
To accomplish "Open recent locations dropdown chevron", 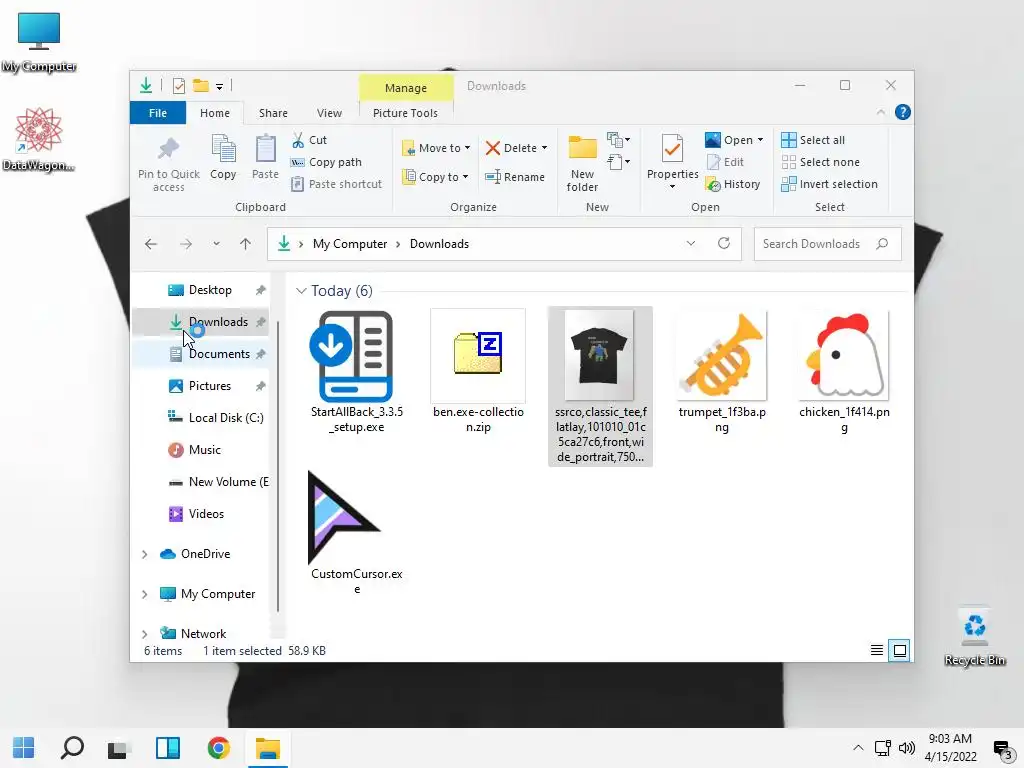I will point(216,244).
